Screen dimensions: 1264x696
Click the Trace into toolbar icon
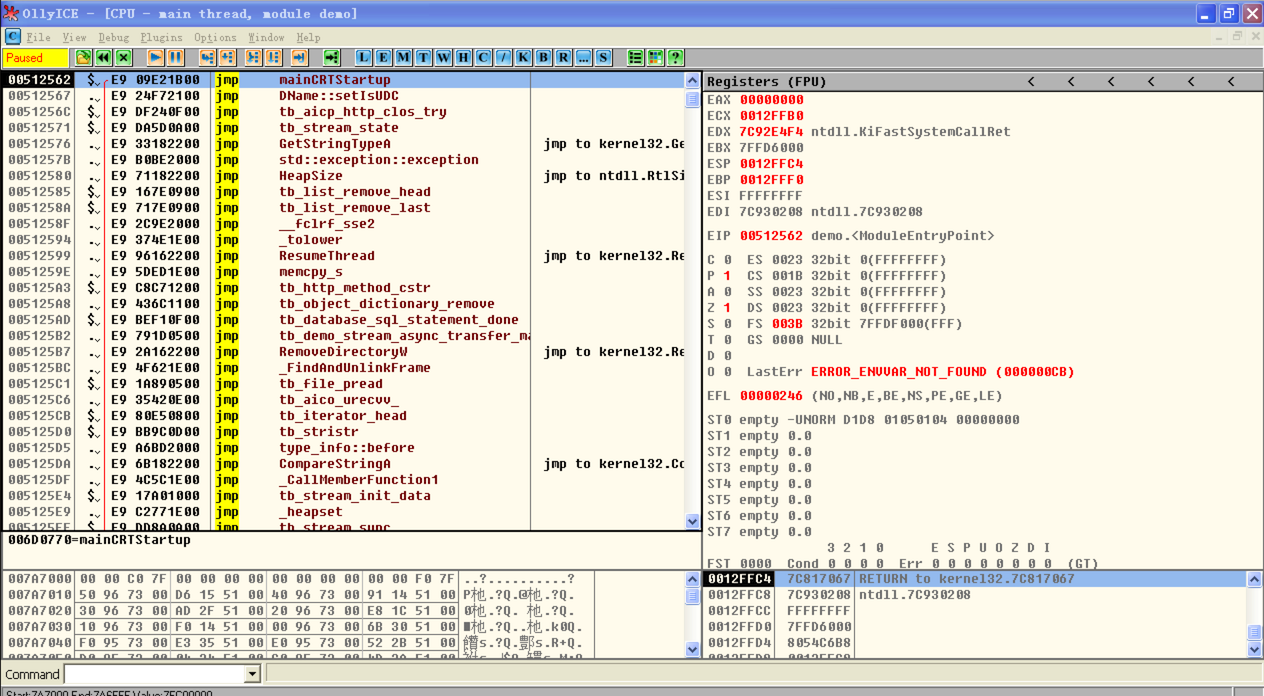253,58
